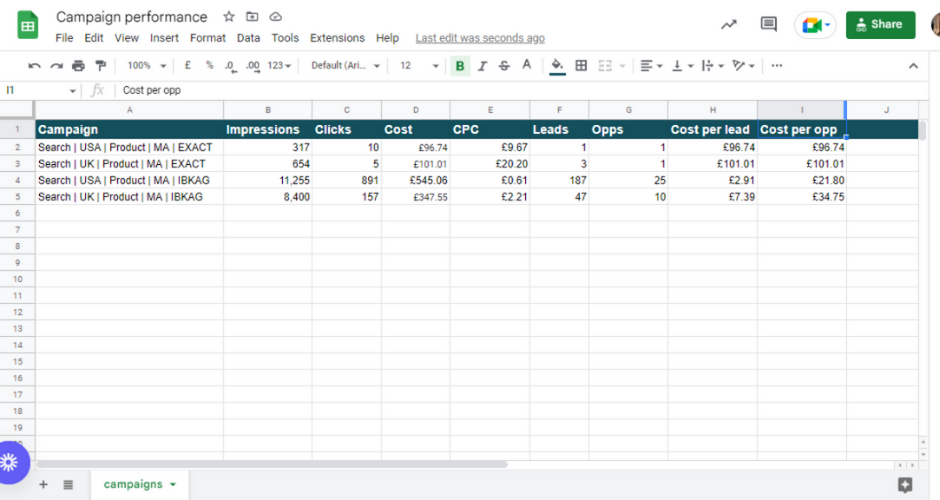This screenshot has width=940, height=500.
Task: Open the comment history icon
Action: point(768,25)
